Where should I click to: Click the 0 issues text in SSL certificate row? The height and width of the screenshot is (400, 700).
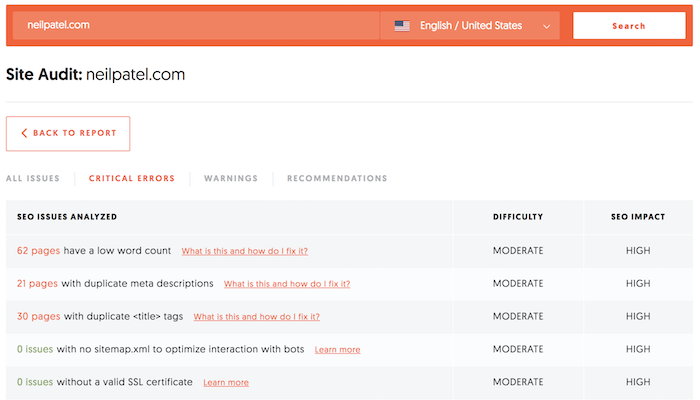(35, 382)
